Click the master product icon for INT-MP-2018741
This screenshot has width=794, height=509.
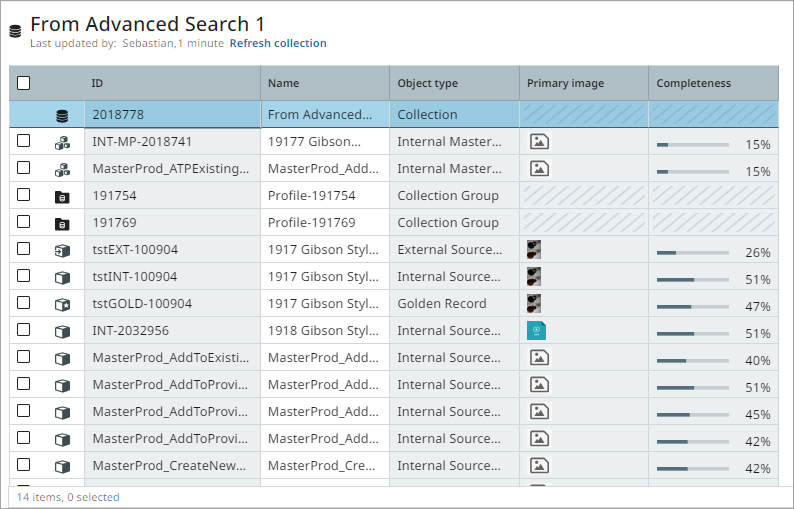click(x=62, y=142)
